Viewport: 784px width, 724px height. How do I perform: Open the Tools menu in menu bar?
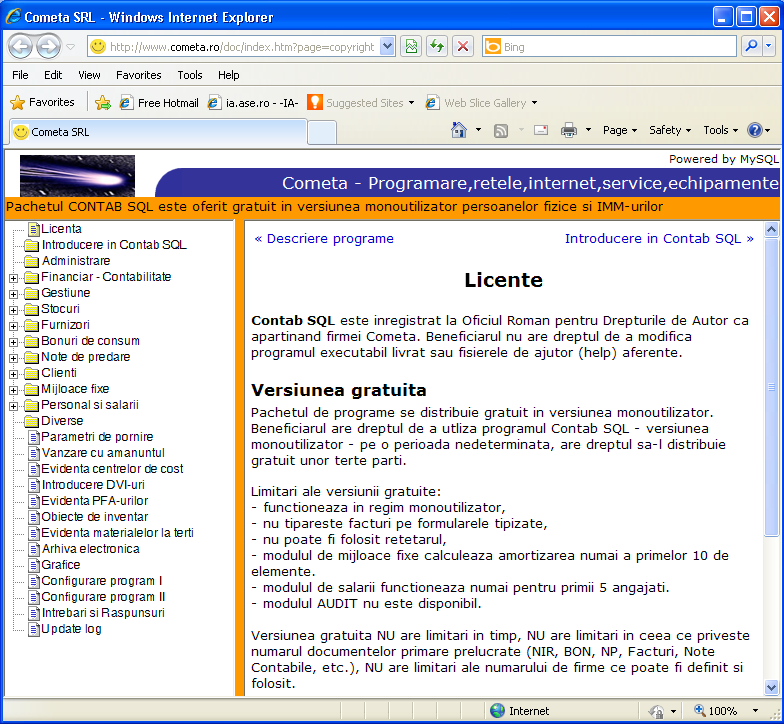click(190, 75)
